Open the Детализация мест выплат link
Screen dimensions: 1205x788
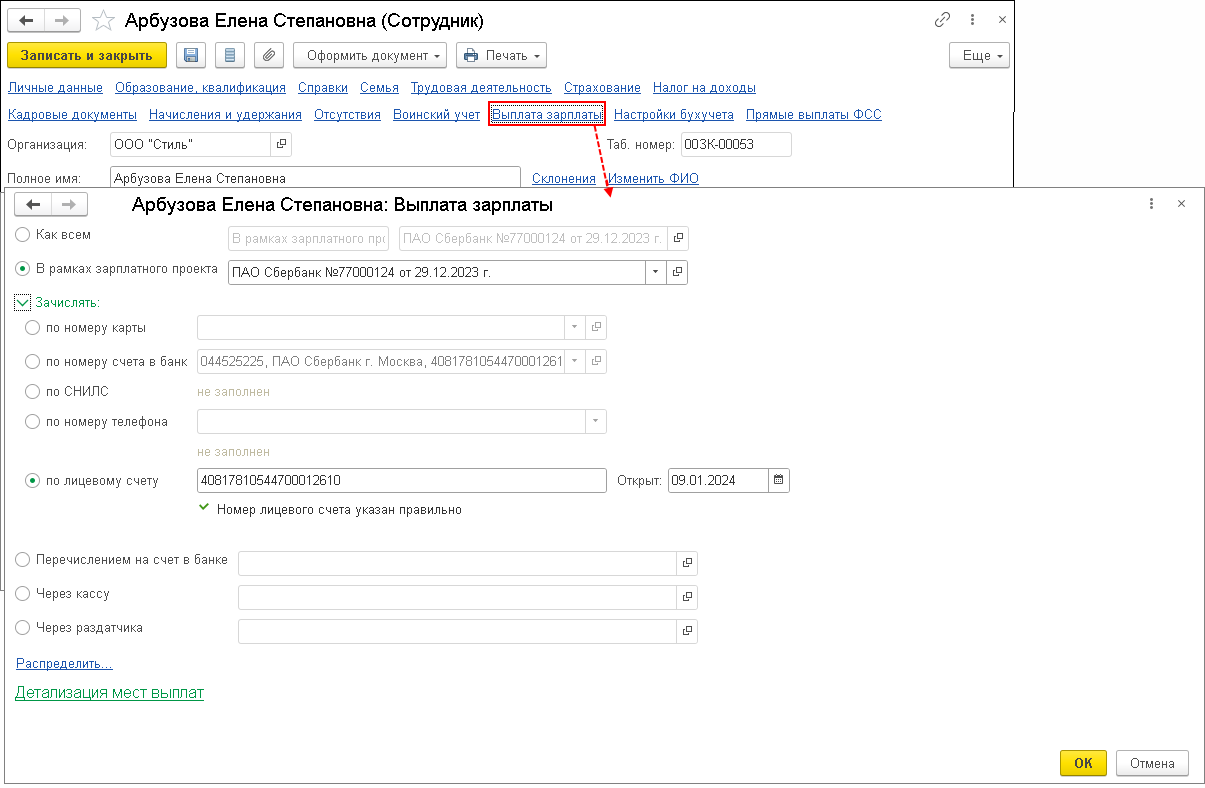click(x=109, y=693)
